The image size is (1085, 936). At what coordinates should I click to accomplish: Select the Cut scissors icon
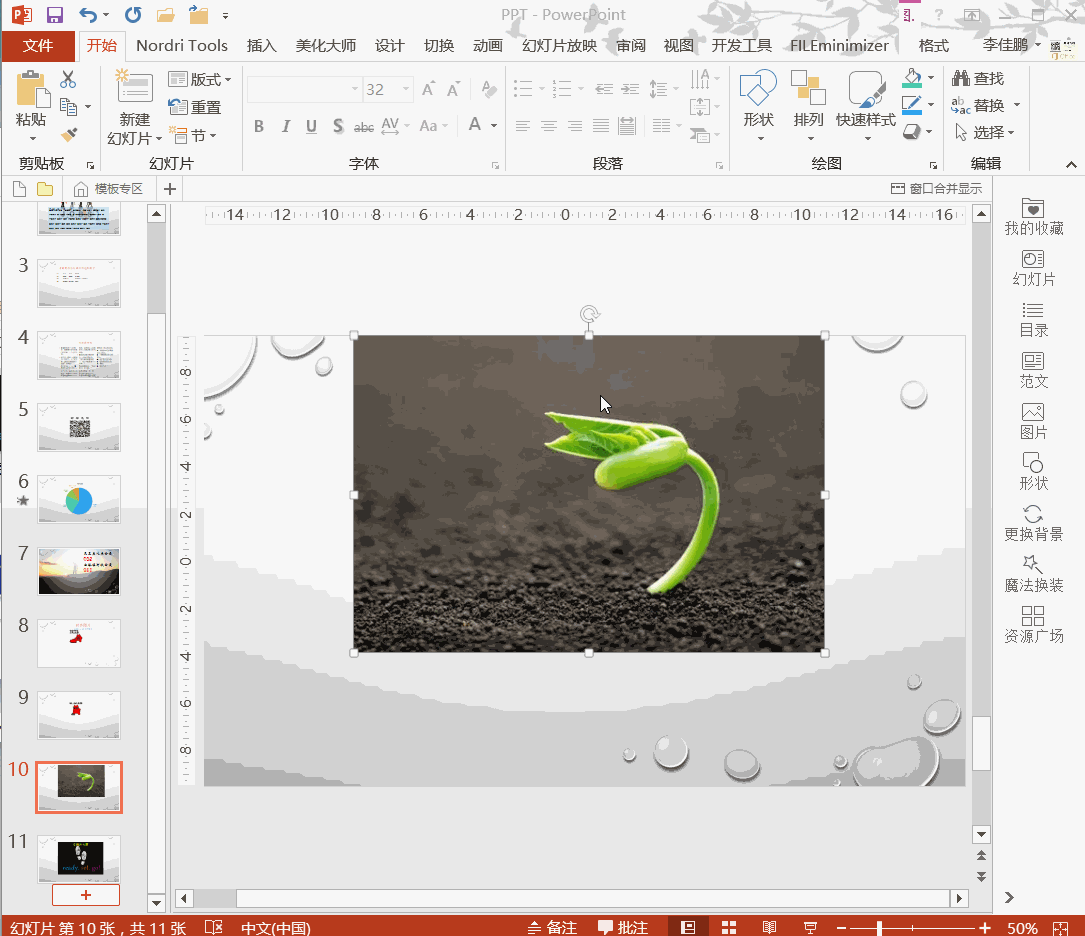coord(68,79)
